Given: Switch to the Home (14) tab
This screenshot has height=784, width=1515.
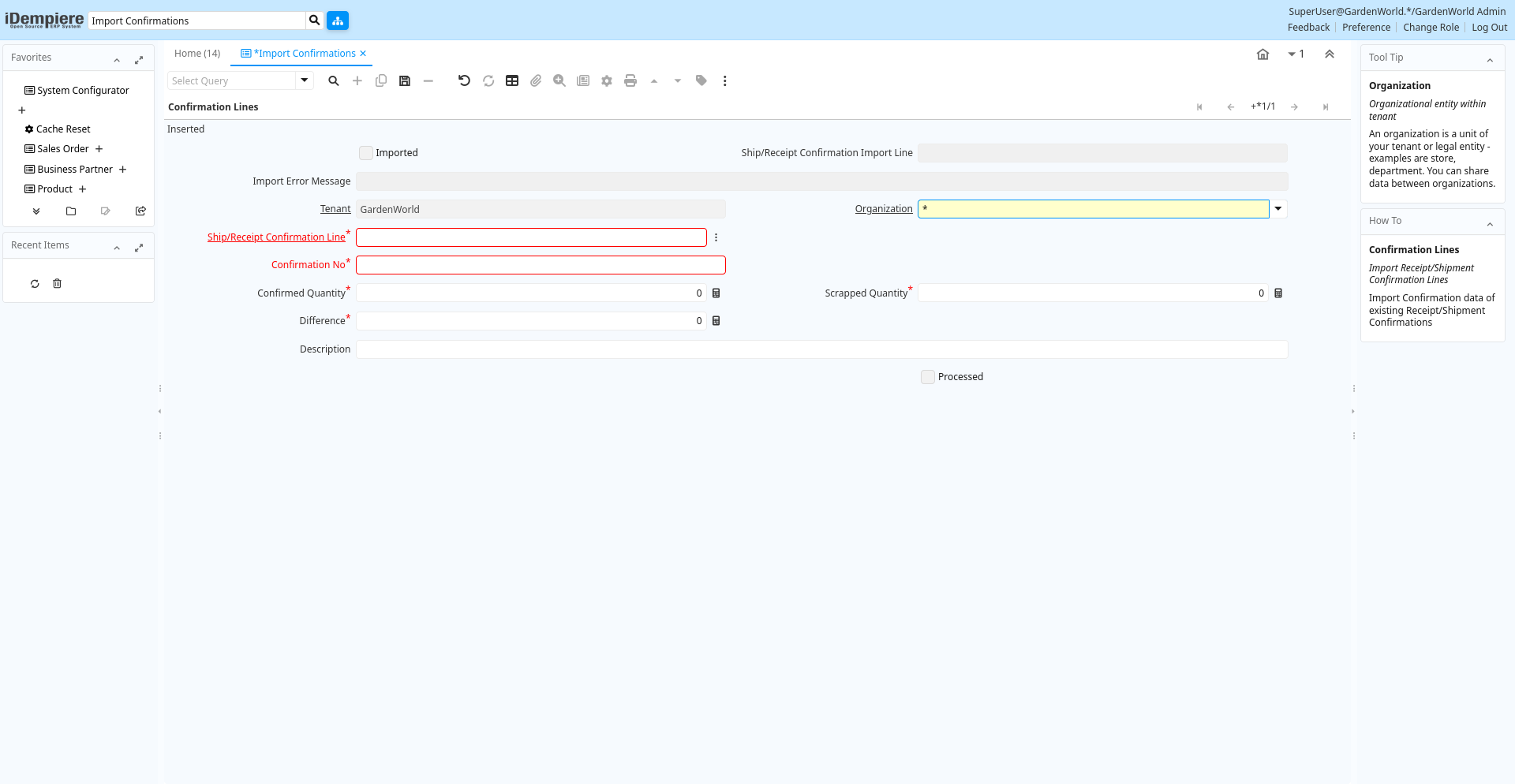Looking at the screenshot, I should [197, 54].
